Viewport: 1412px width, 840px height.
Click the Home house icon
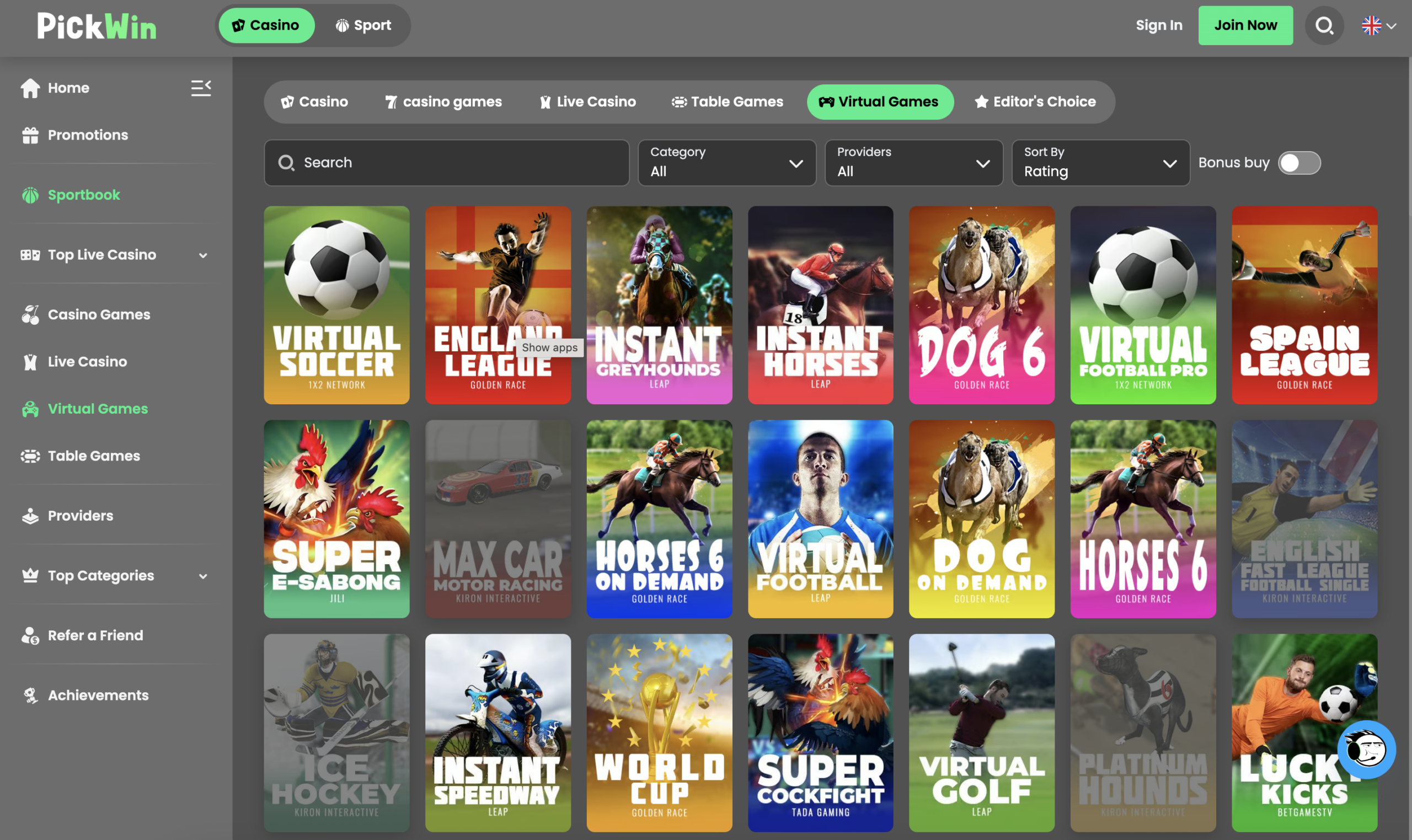point(30,88)
